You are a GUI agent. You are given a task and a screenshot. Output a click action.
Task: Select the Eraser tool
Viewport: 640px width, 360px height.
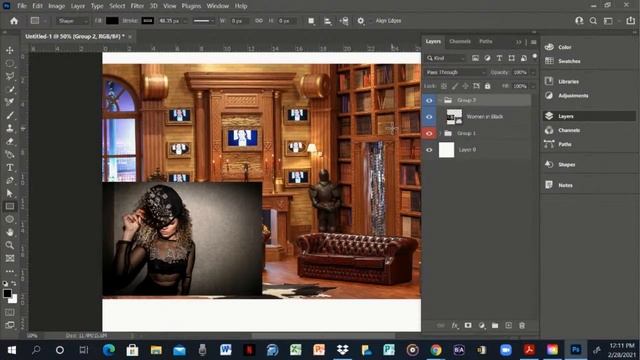(10, 142)
